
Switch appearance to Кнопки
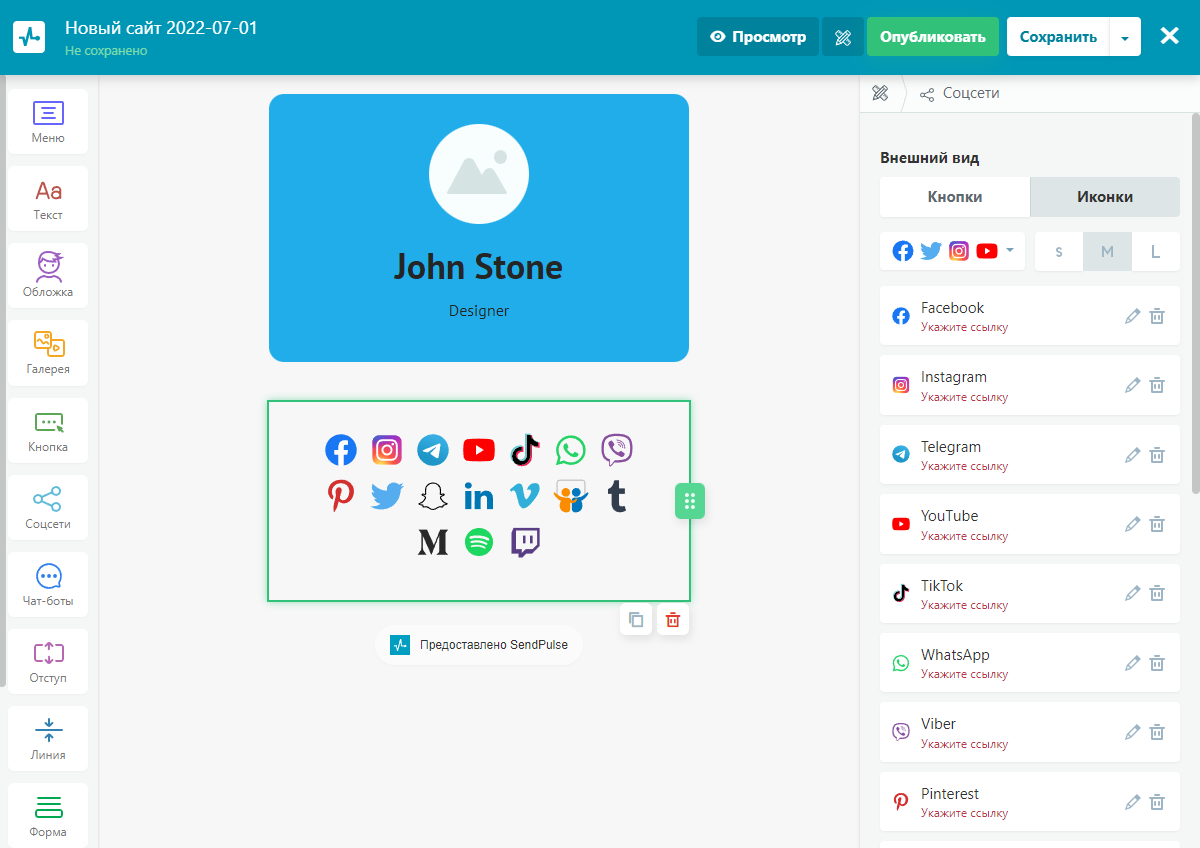[955, 197]
